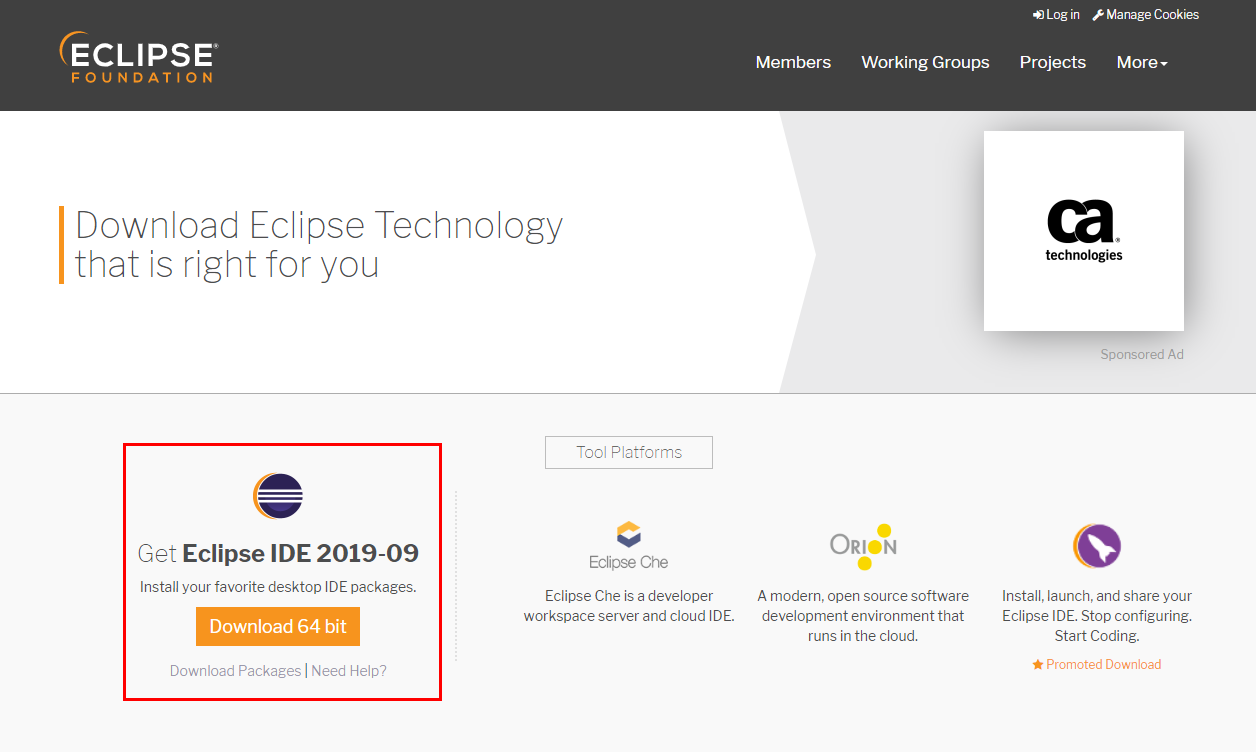Click the Promoted Download link
The width and height of the screenshot is (1256, 752).
pyautogui.click(x=1097, y=664)
